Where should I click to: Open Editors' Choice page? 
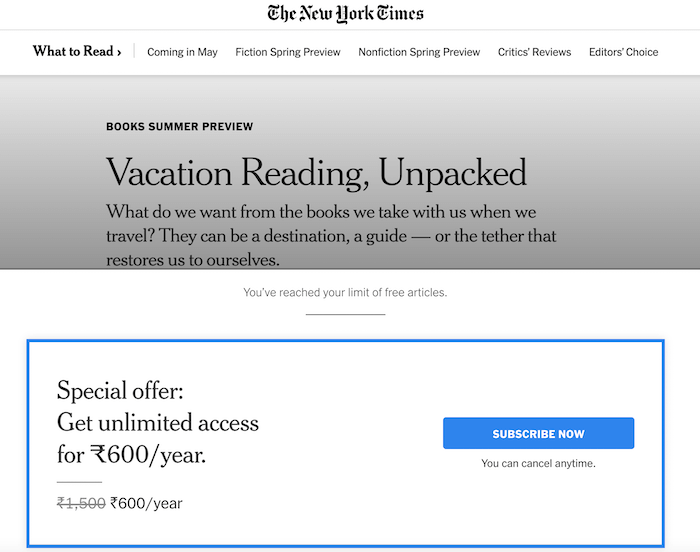point(623,52)
